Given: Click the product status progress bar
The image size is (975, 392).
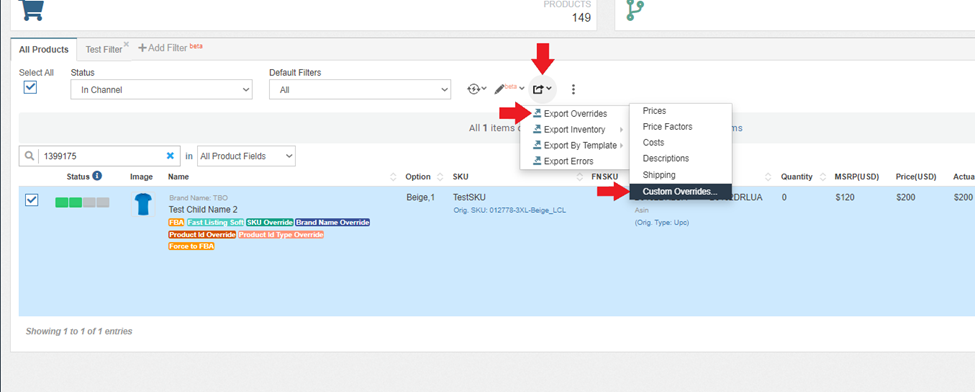Looking at the screenshot, I should (82, 202).
